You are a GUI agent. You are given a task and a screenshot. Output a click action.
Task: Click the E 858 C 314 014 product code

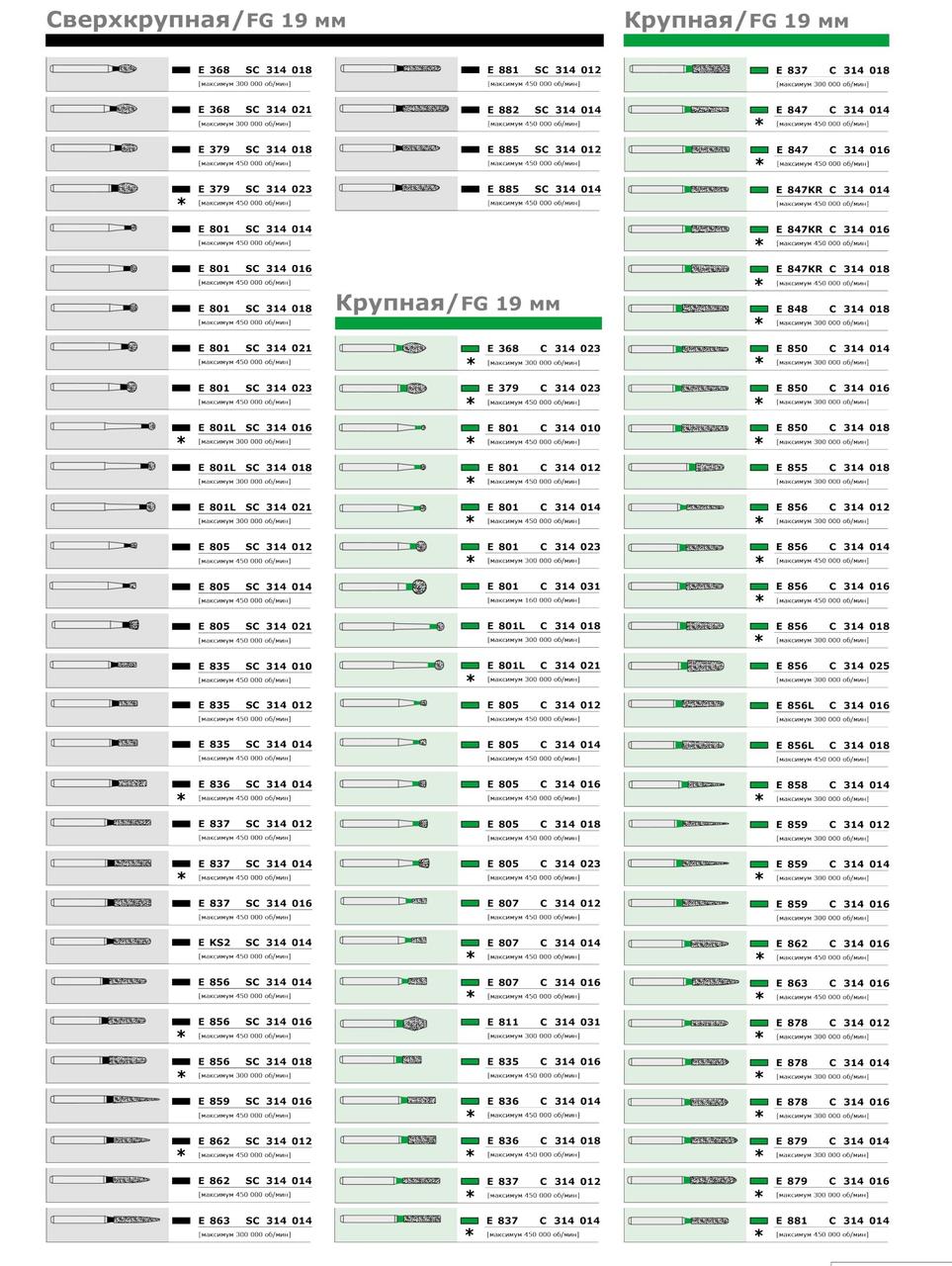click(832, 785)
